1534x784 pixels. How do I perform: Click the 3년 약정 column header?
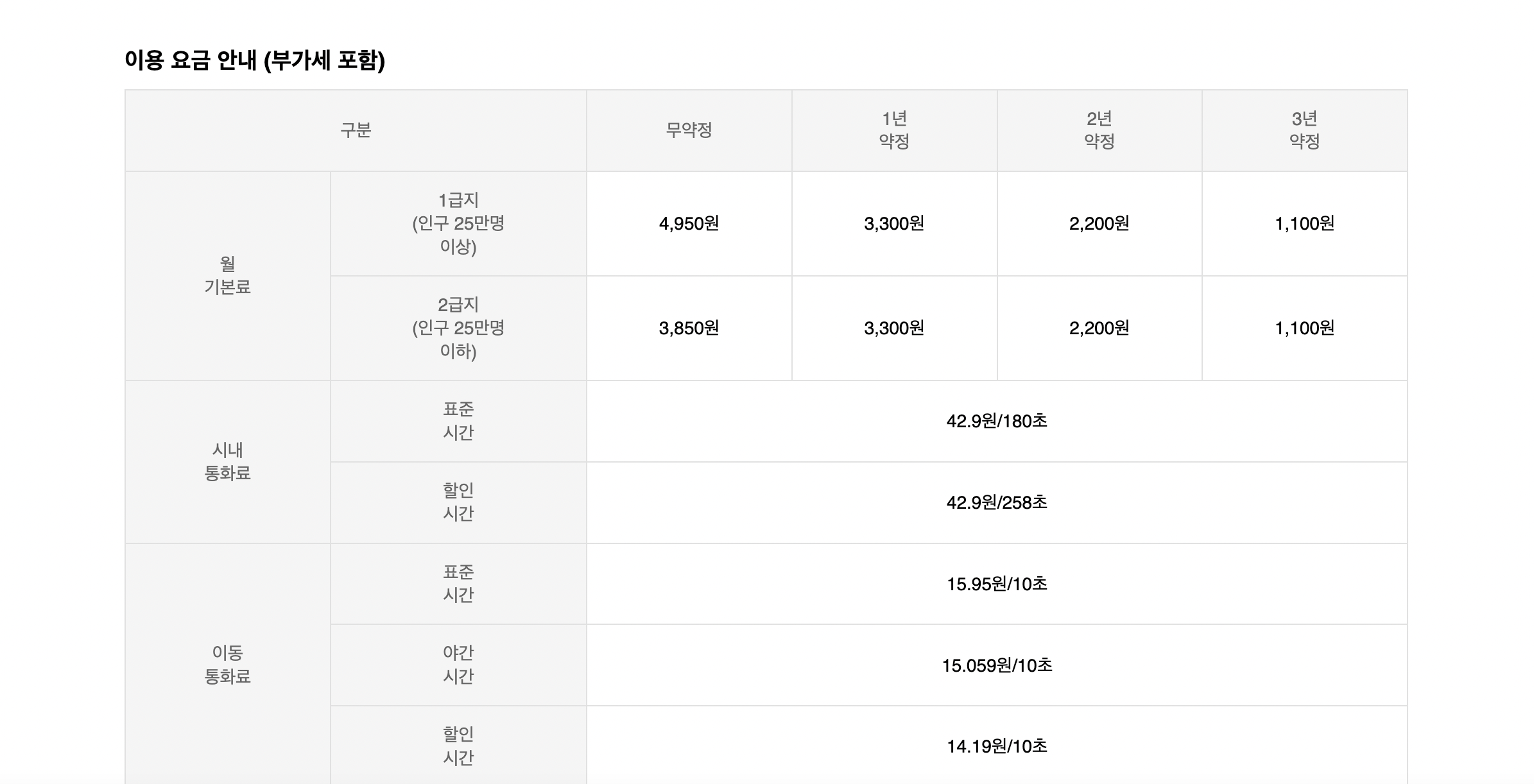[1304, 130]
